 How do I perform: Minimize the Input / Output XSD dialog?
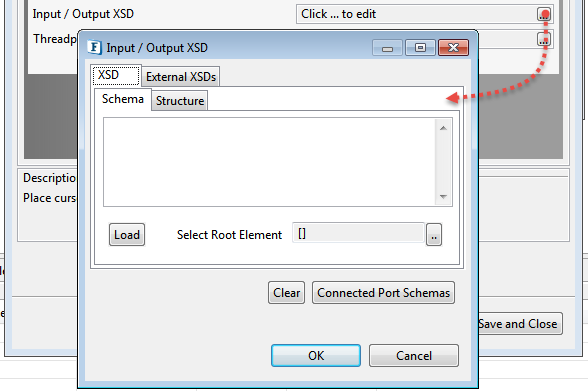pos(387,48)
